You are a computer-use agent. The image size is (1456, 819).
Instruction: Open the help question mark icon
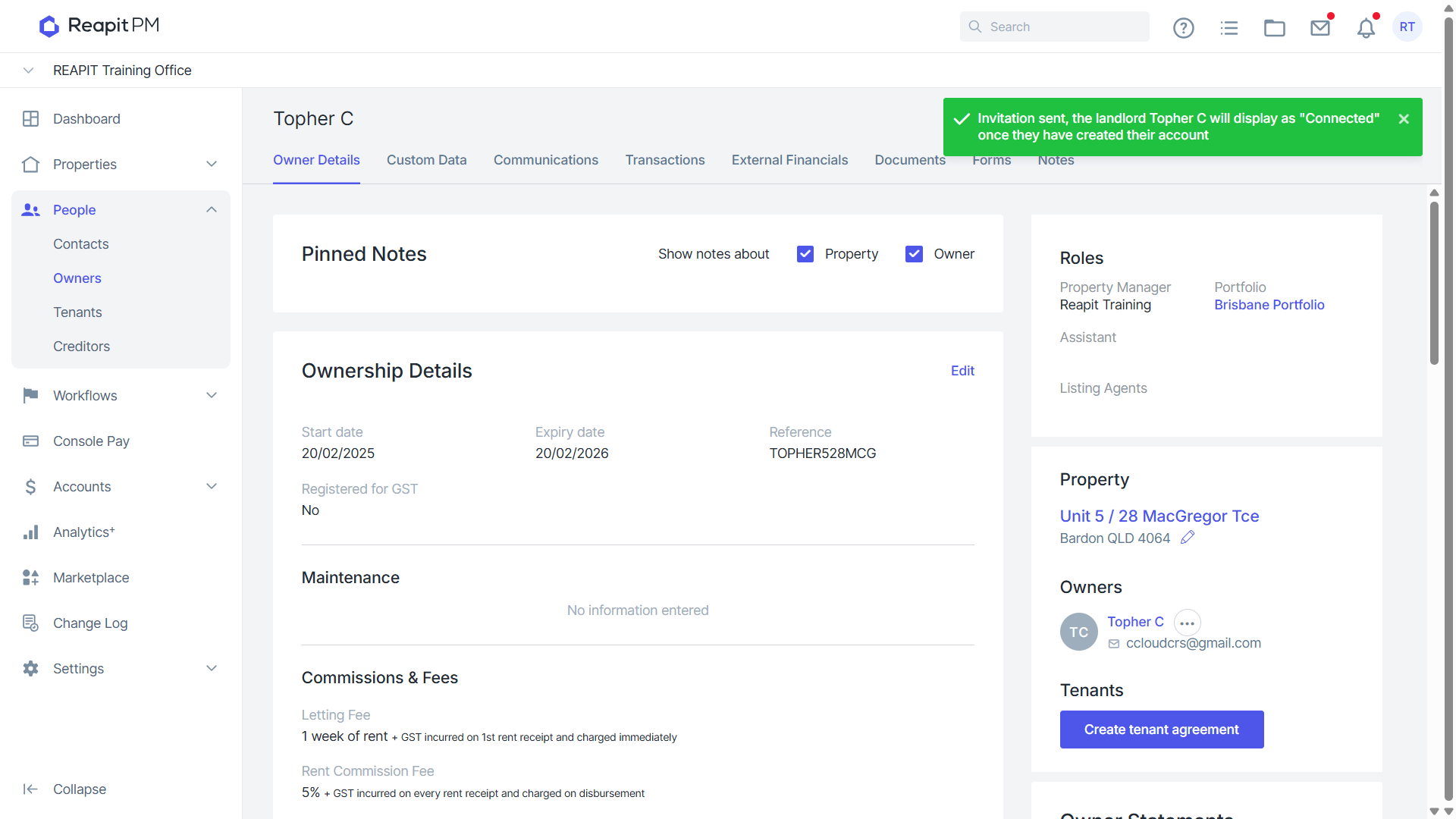1183,28
